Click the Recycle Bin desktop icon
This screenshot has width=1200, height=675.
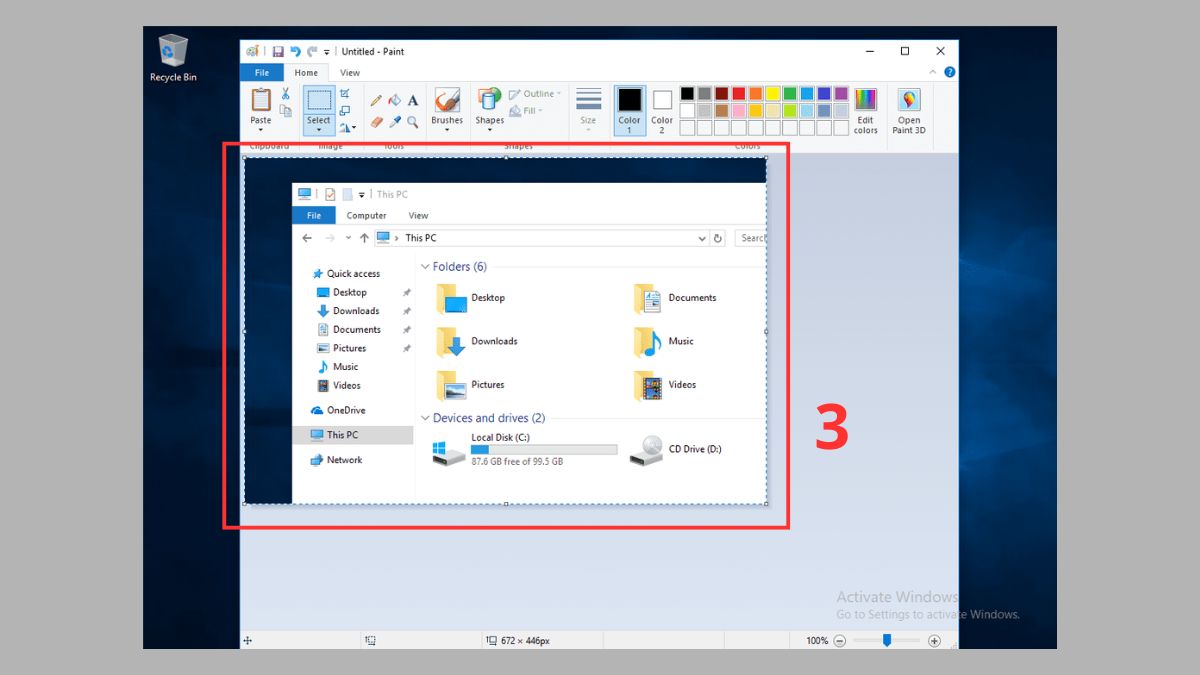[x=173, y=58]
